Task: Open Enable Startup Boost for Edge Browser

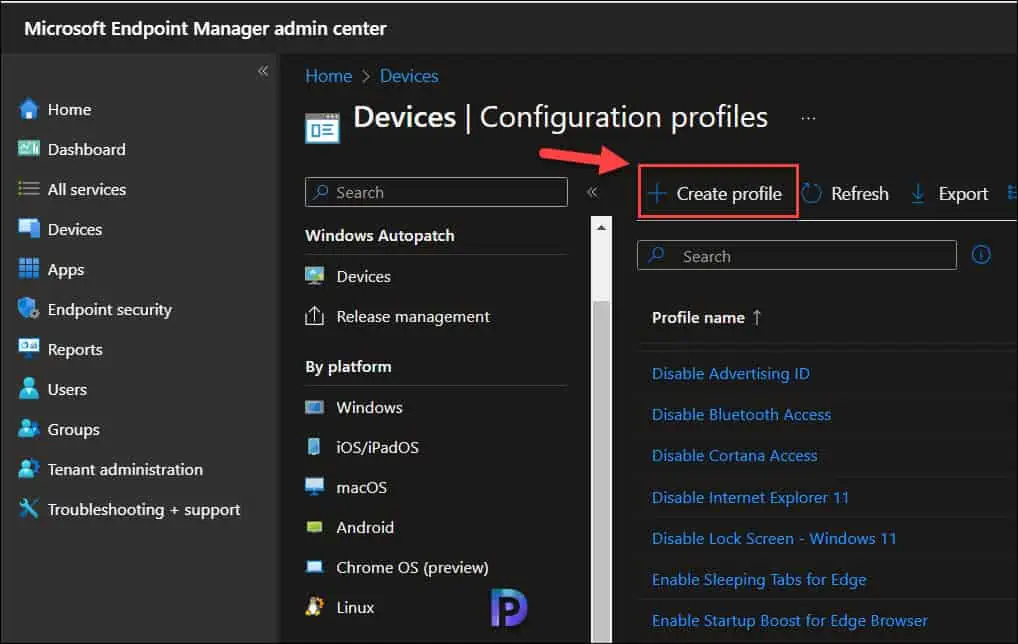Action: click(x=789, y=621)
